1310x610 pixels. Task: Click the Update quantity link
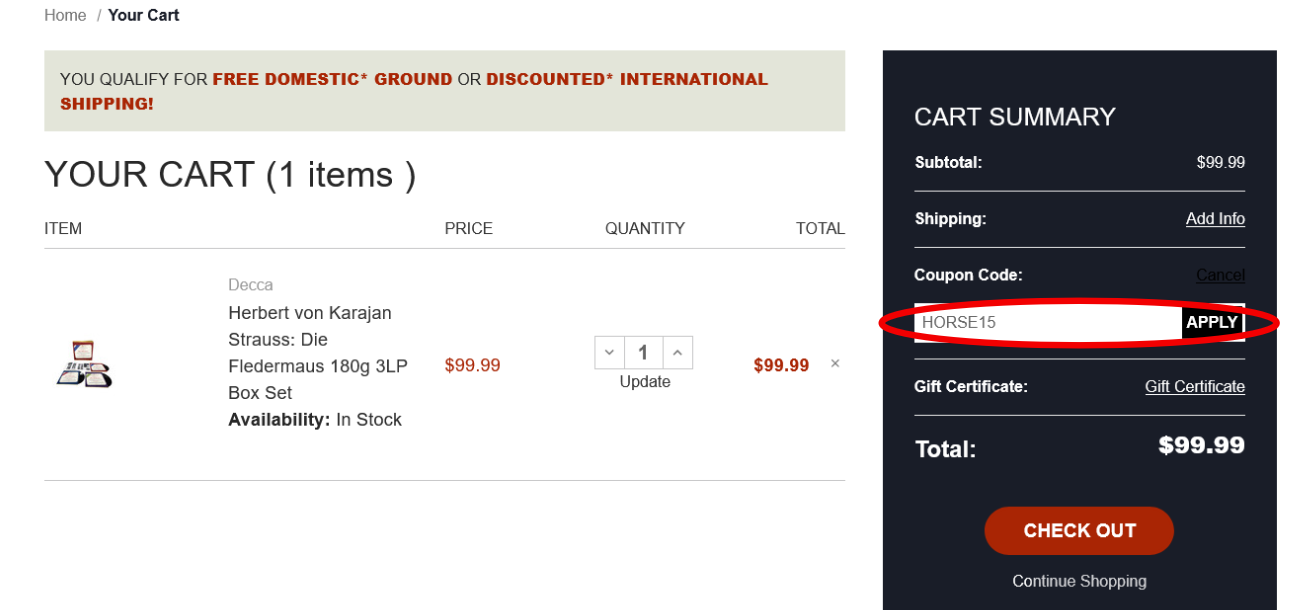(645, 381)
